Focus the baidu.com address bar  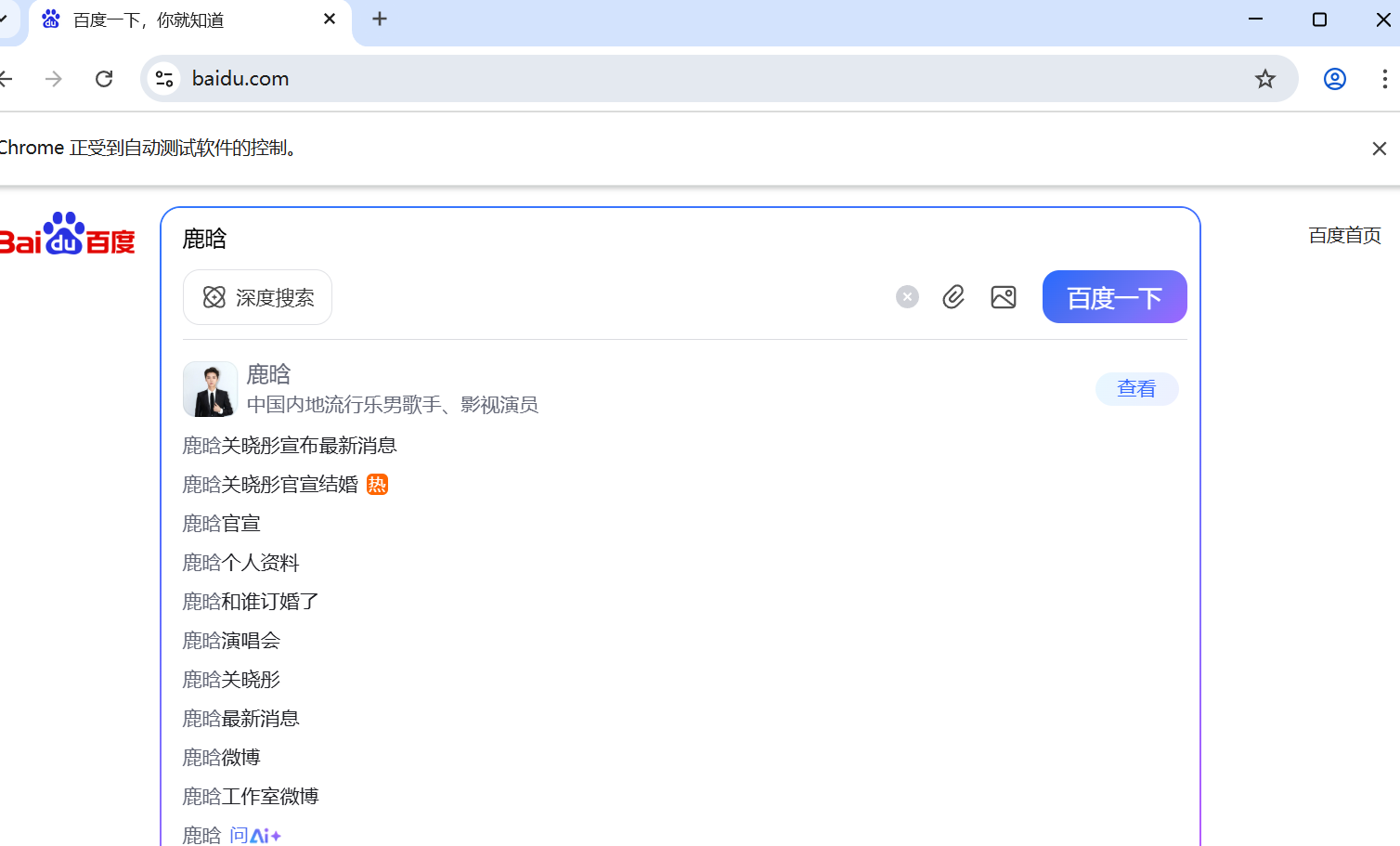point(719,79)
